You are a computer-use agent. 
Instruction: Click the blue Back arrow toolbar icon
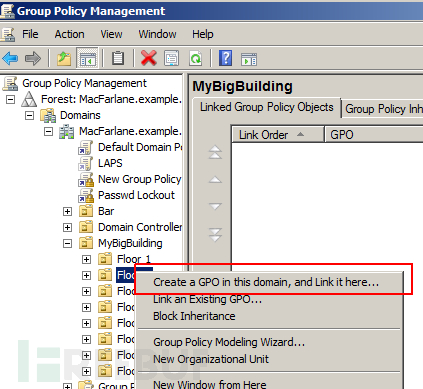[10, 59]
